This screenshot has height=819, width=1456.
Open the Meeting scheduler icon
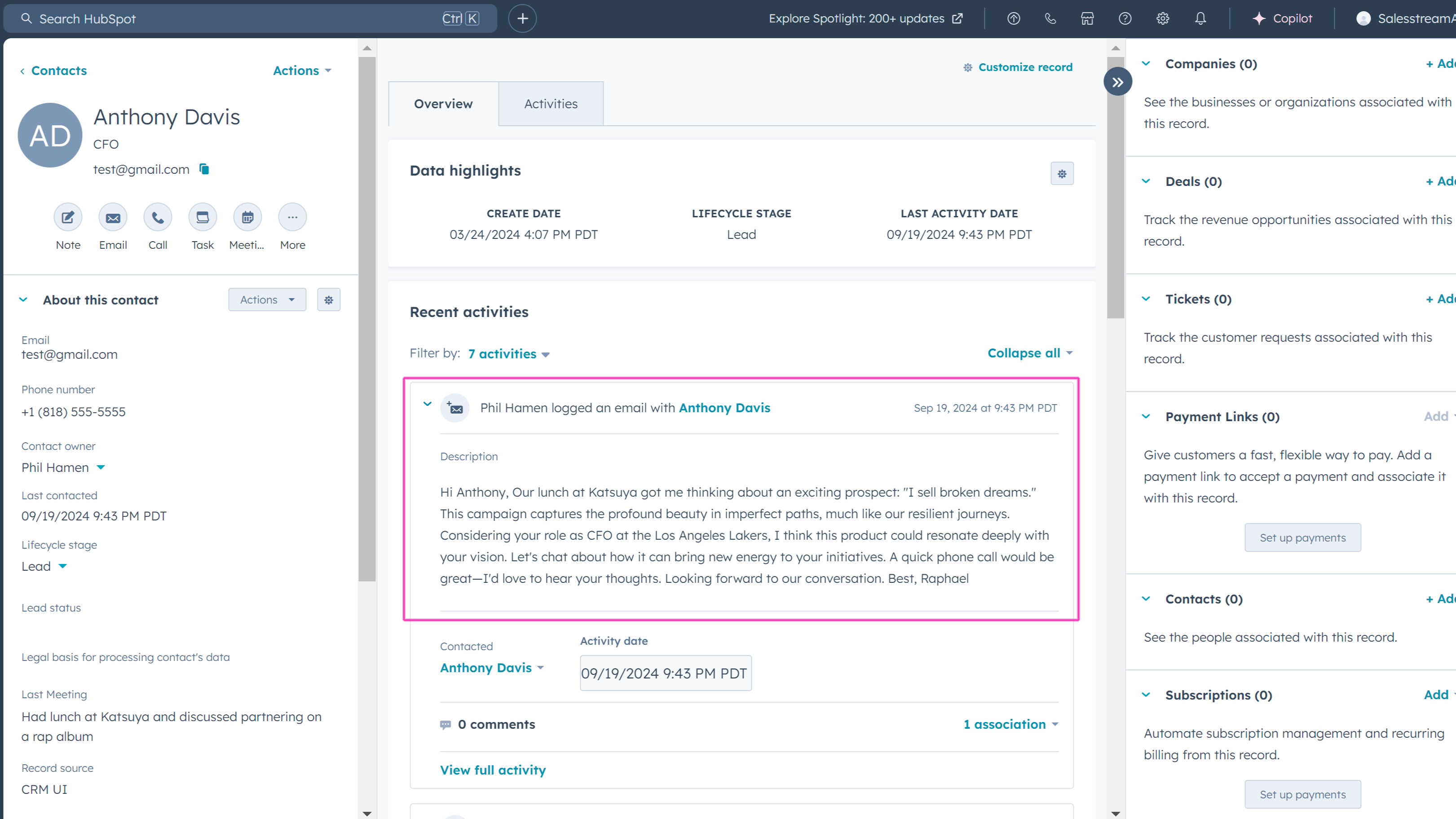[x=247, y=218]
